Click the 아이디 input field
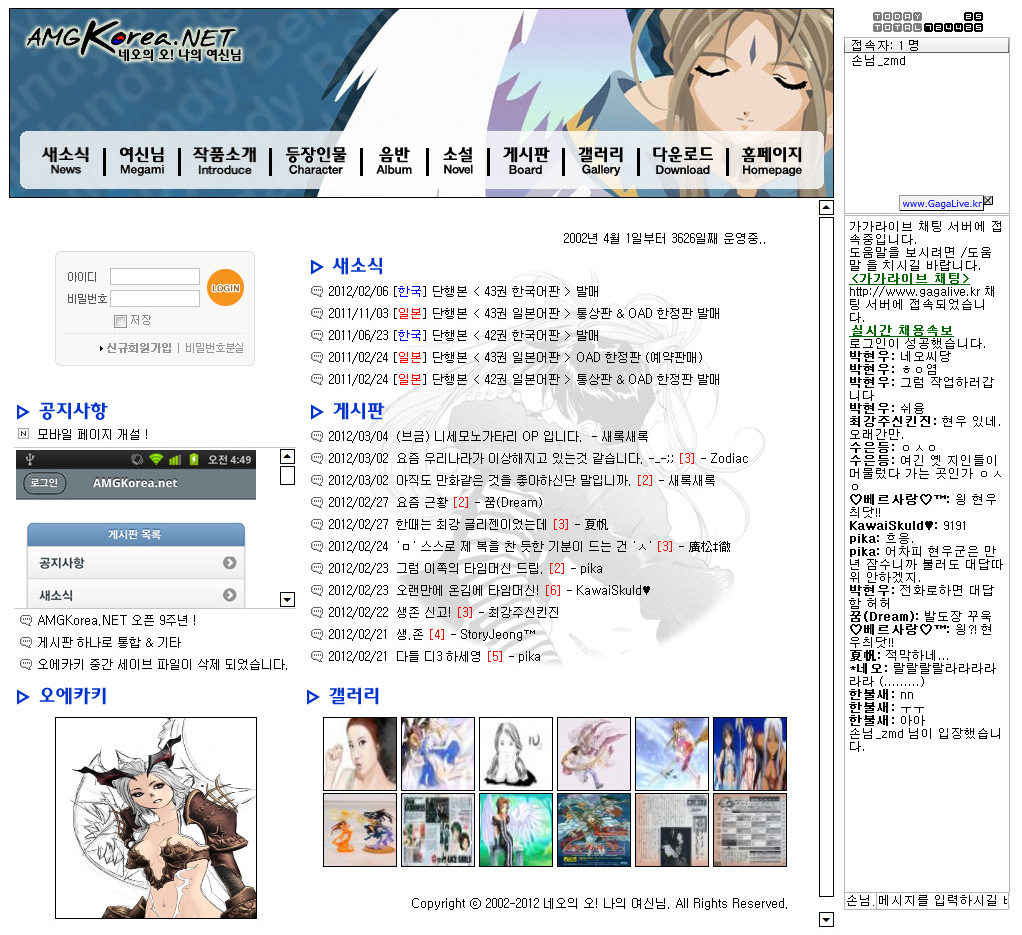1022x935 pixels. [155, 276]
